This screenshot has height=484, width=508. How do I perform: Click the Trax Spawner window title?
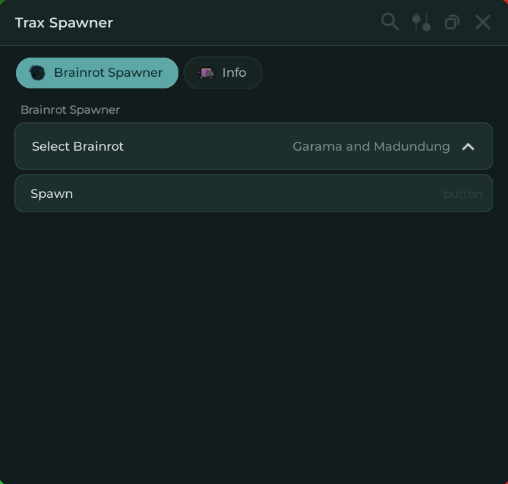coord(64,23)
